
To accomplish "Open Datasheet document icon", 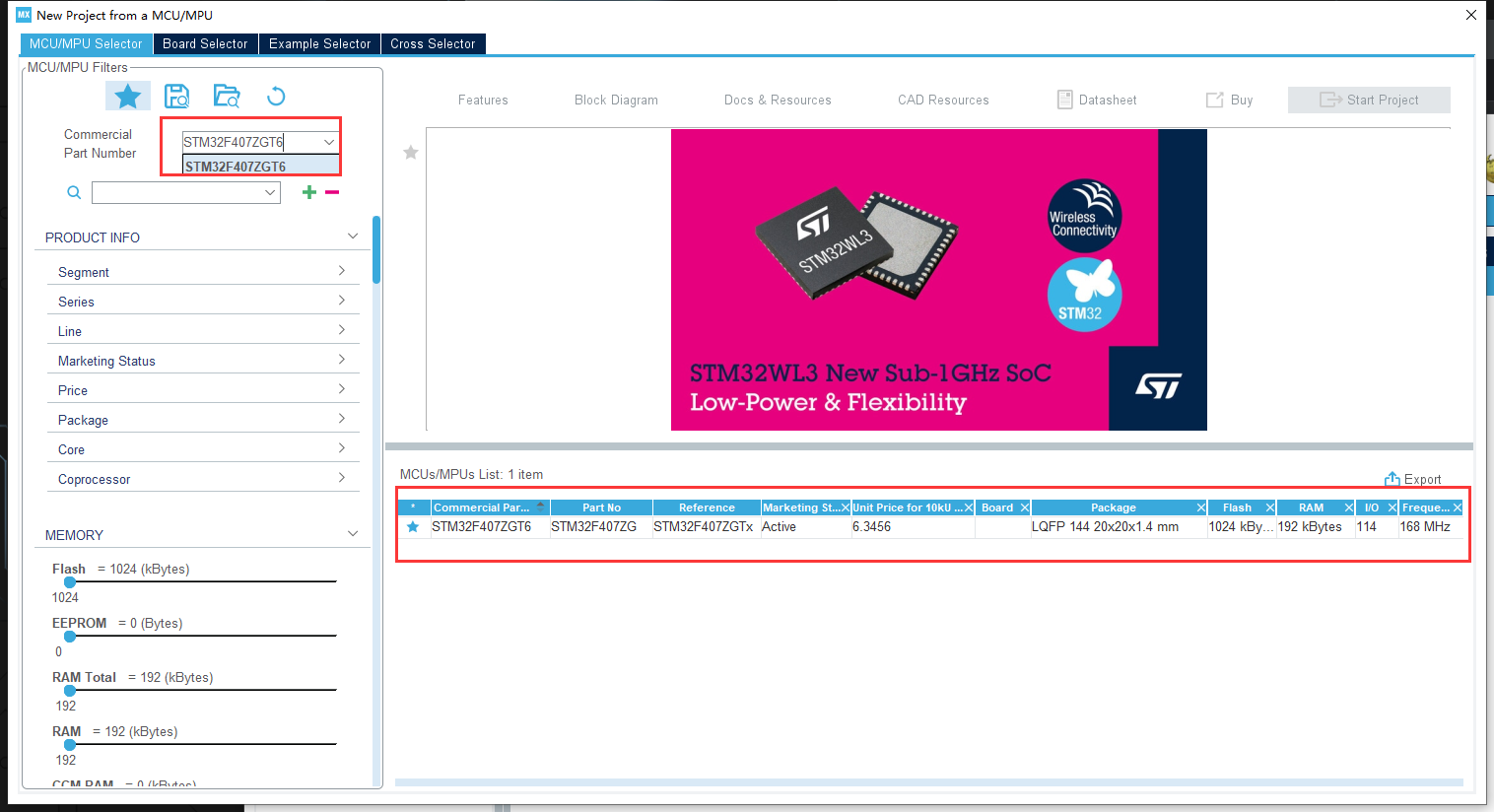I will coord(1064,100).
